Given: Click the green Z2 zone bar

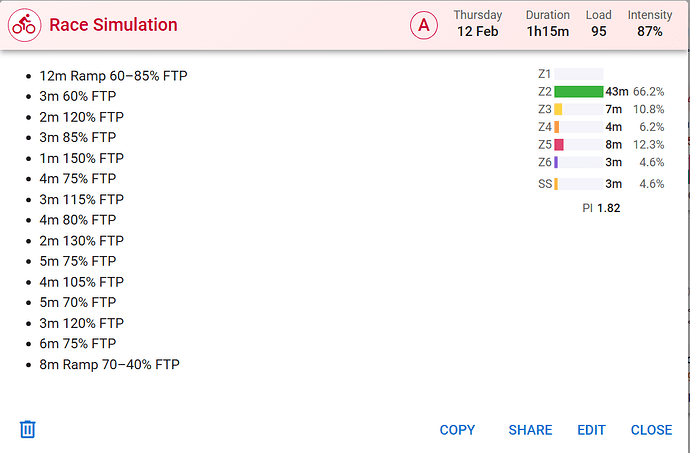Looking at the screenshot, I should (x=578, y=91).
